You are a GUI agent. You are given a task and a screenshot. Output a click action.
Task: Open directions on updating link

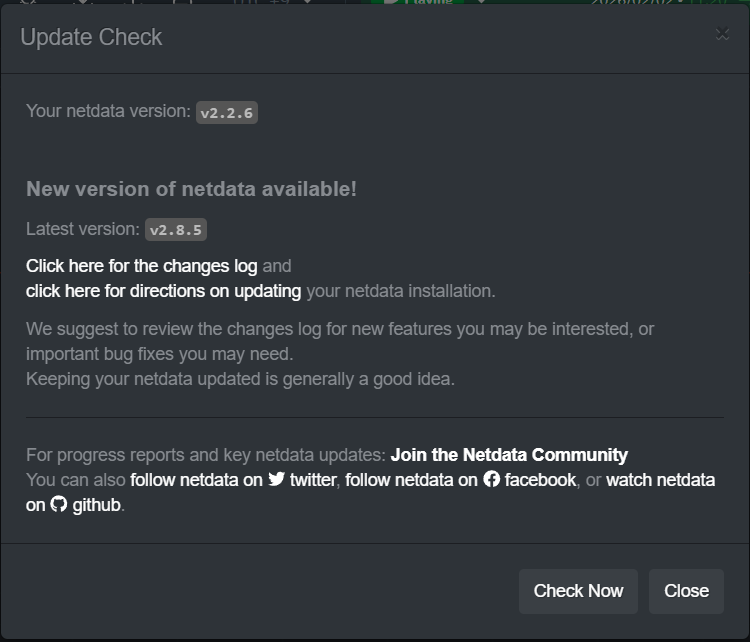point(163,291)
